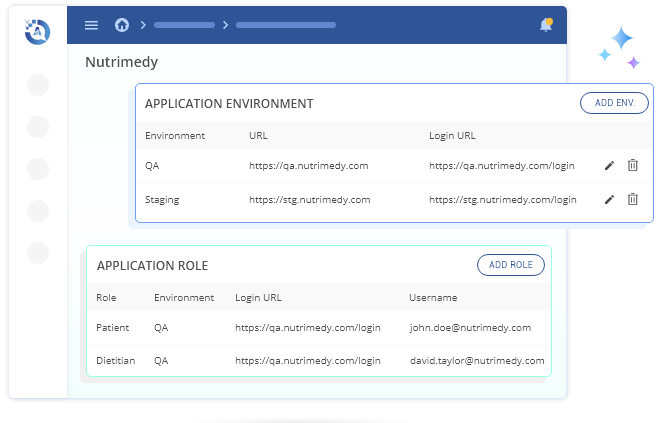The height and width of the screenshot is (423, 660).
Task: Click the Login URL in the Patient row
Action: 308,328
